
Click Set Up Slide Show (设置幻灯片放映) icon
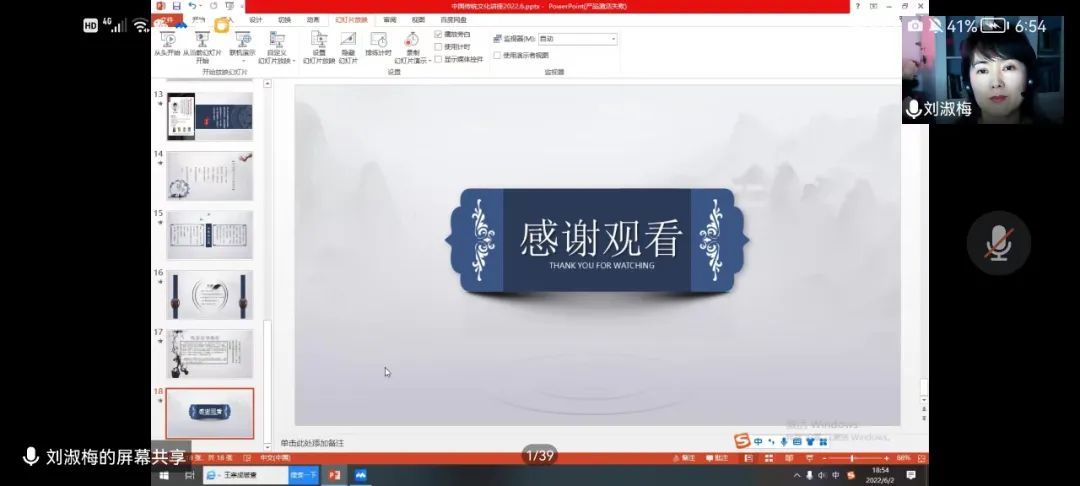(x=318, y=41)
